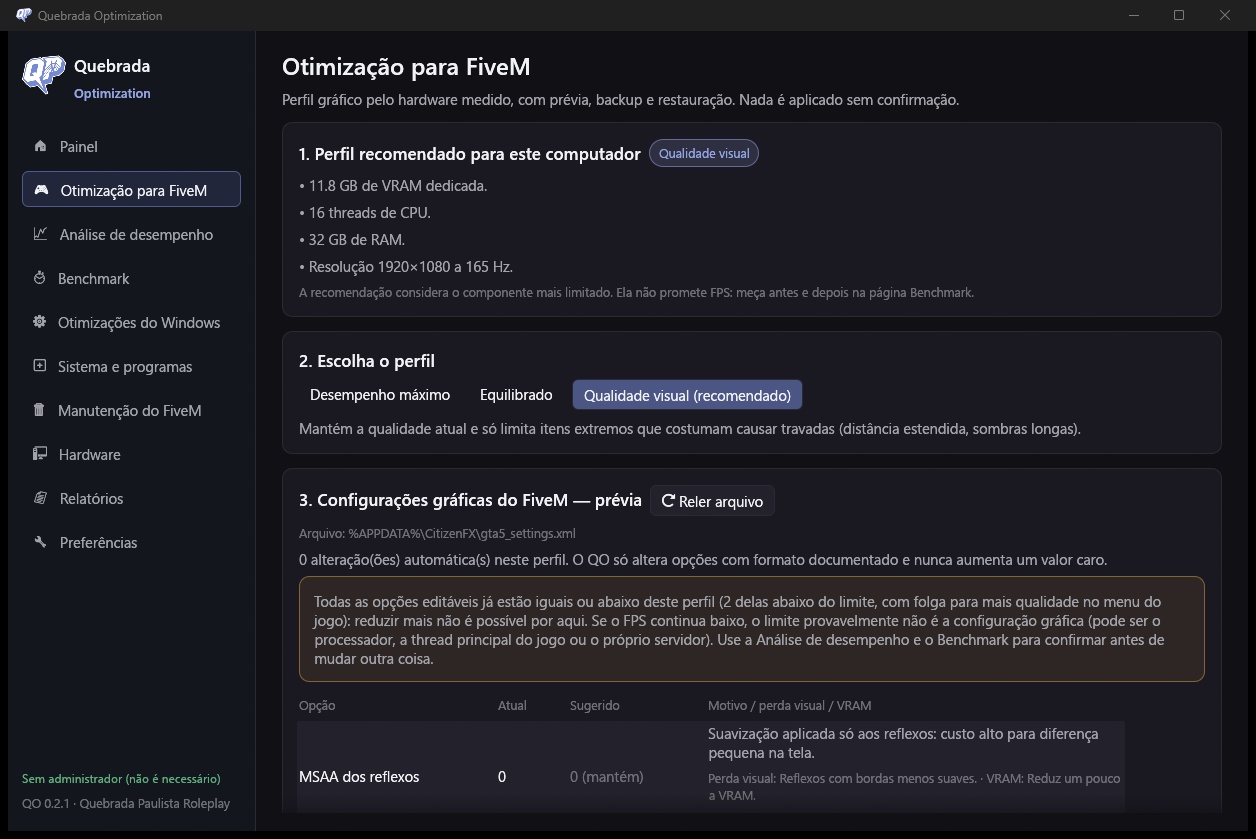1256x839 pixels.
Task: Click the gamepad icon for Otimização para FiveM
Action: [x=41, y=190]
